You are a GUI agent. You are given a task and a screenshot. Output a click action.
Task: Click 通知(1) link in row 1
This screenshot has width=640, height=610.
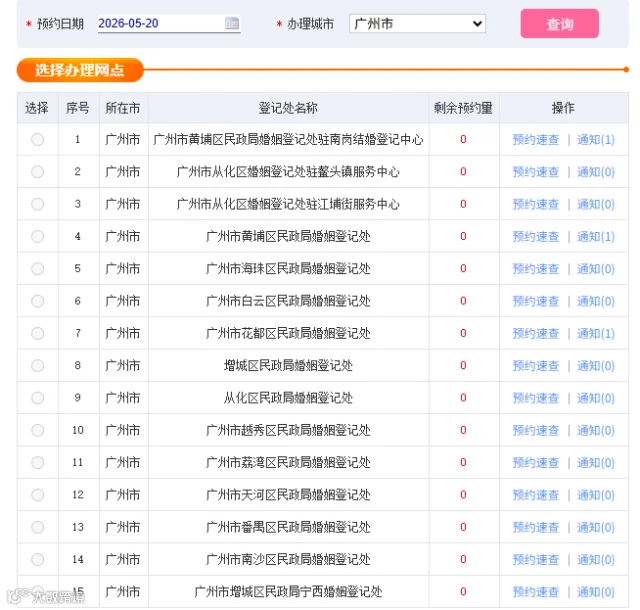[x=596, y=140]
